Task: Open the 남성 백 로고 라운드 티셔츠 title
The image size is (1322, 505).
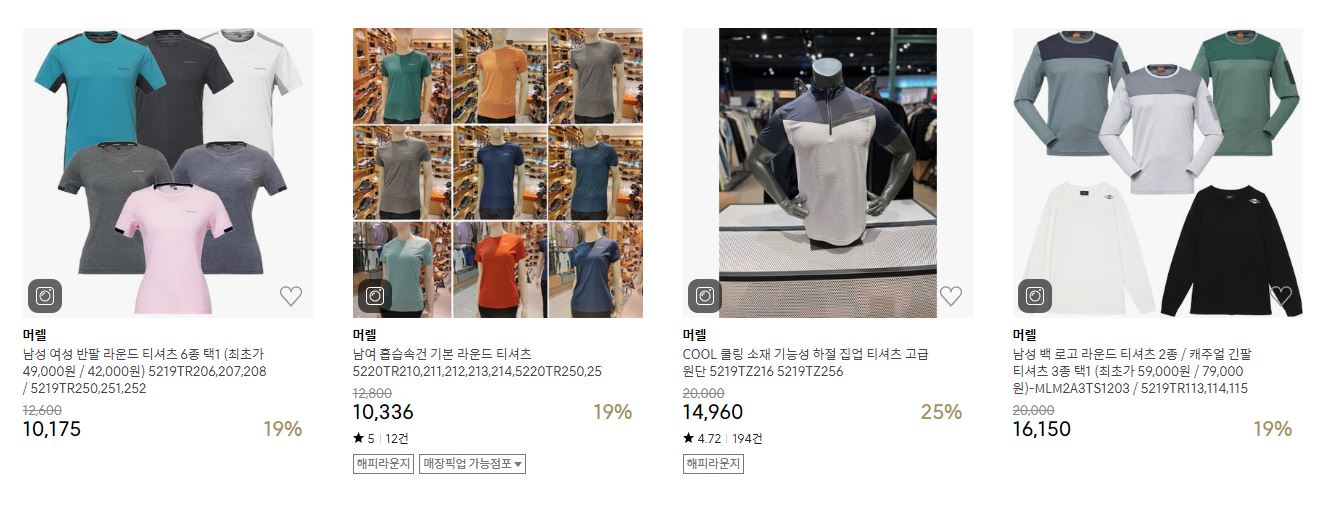Action: coord(1135,371)
